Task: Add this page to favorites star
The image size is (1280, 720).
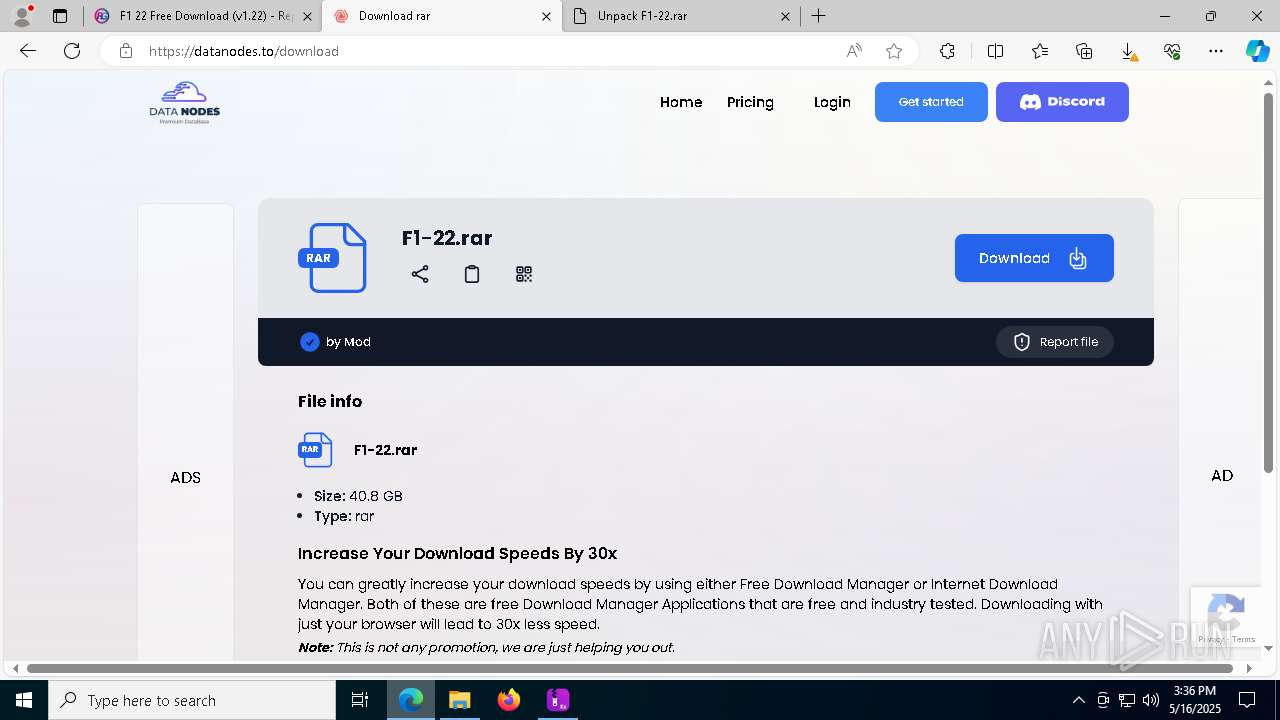Action: 894,51
